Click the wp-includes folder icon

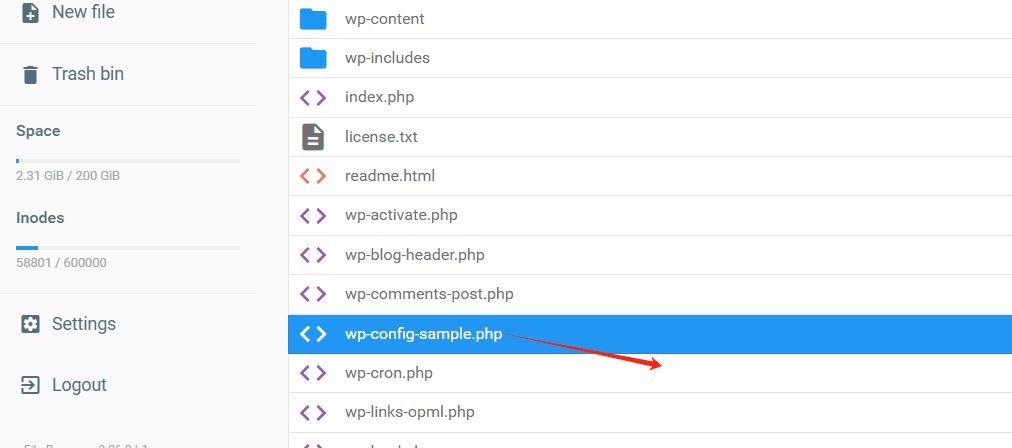coord(313,58)
